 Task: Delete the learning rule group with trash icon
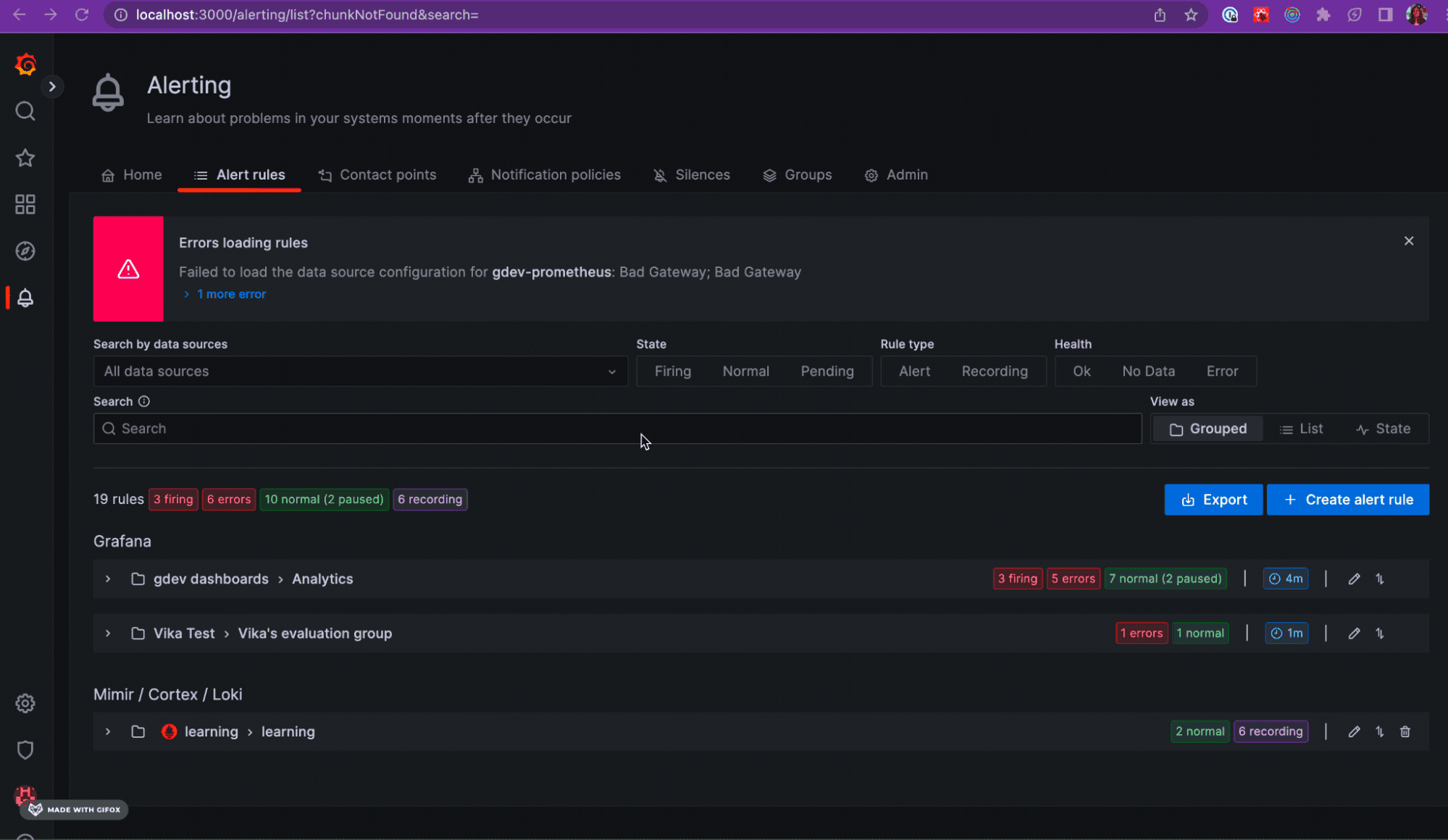[x=1405, y=731]
